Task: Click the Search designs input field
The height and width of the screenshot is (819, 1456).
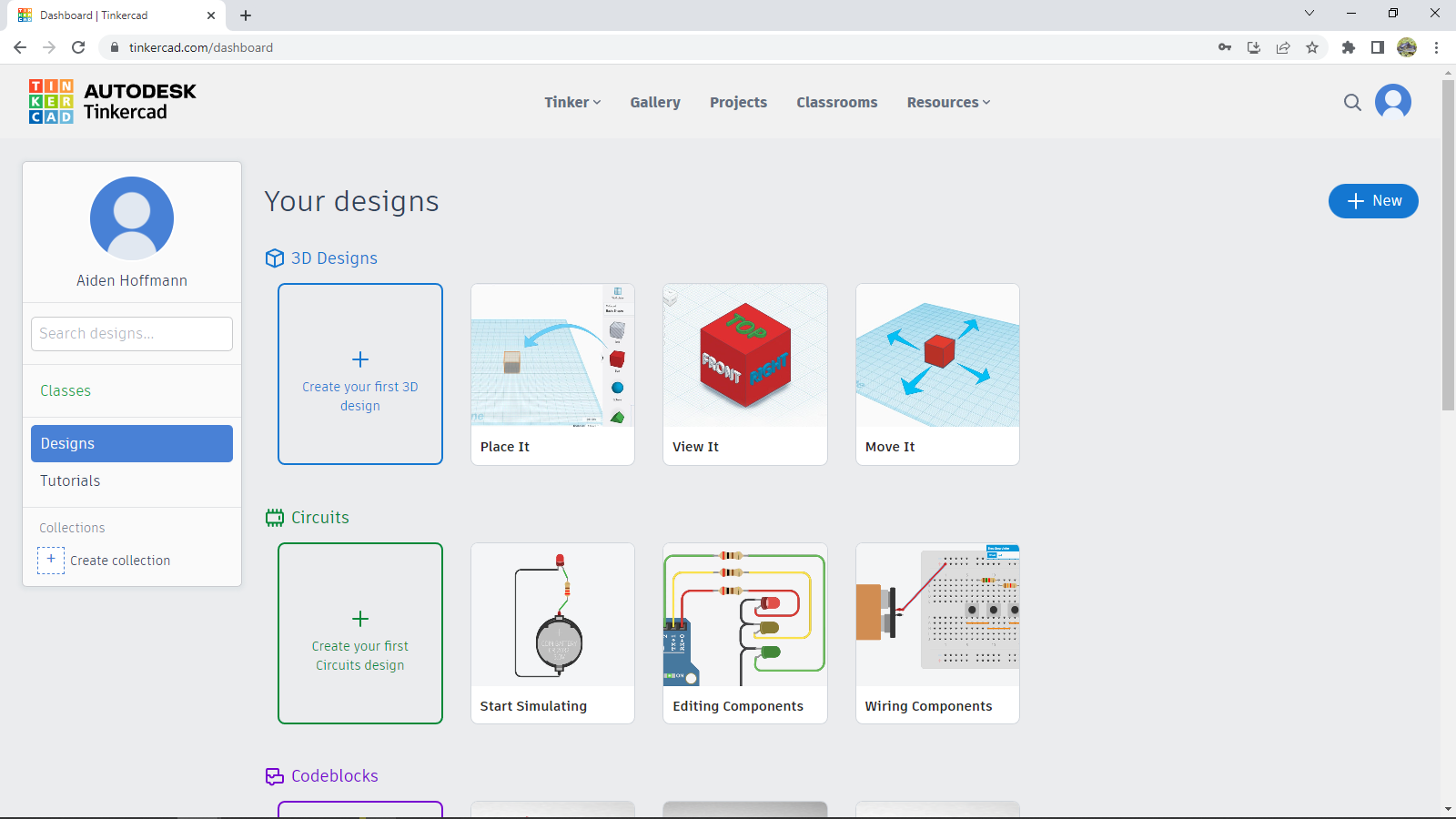Action: (x=131, y=333)
